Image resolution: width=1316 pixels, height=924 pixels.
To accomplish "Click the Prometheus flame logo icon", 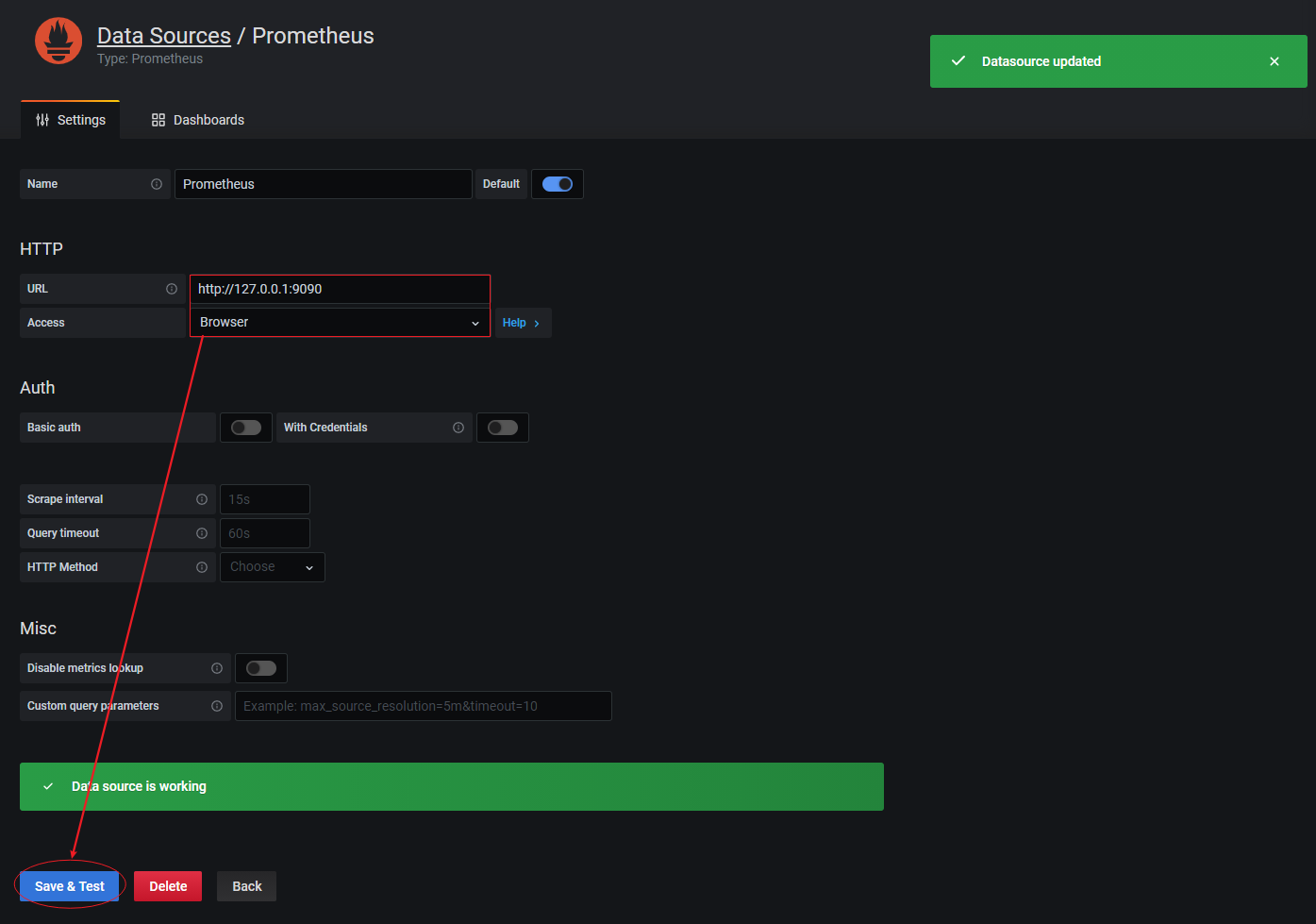I will (58, 41).
